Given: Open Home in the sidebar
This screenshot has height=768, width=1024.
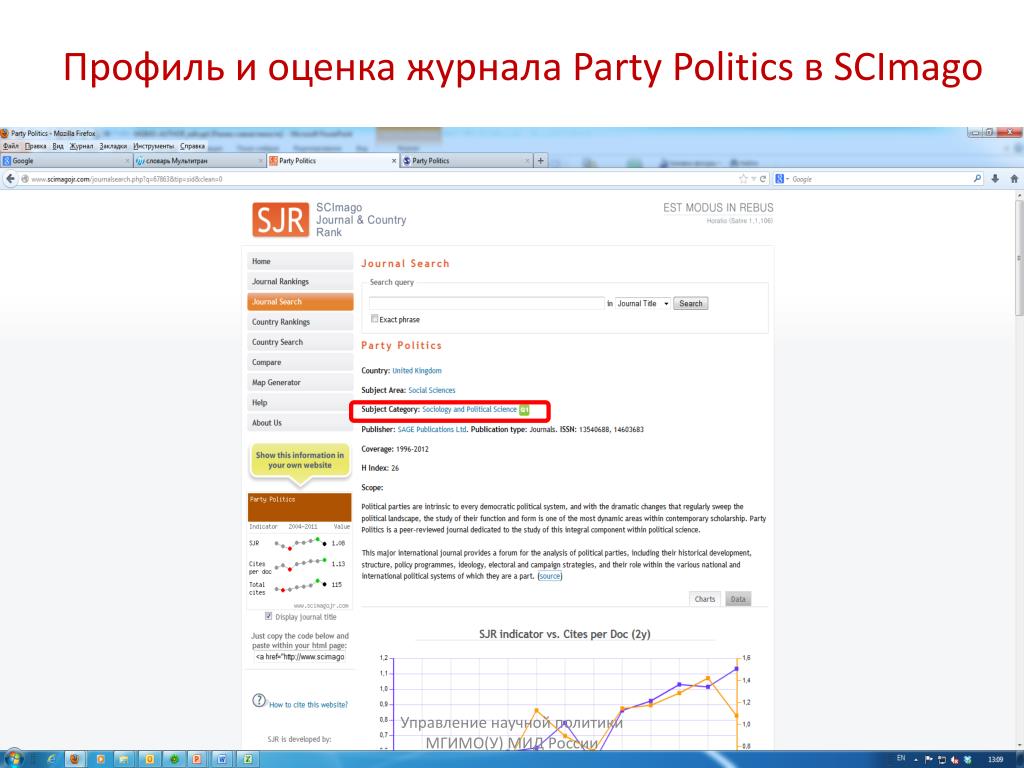Looking at the screenshot, I should tap(300, 261).
